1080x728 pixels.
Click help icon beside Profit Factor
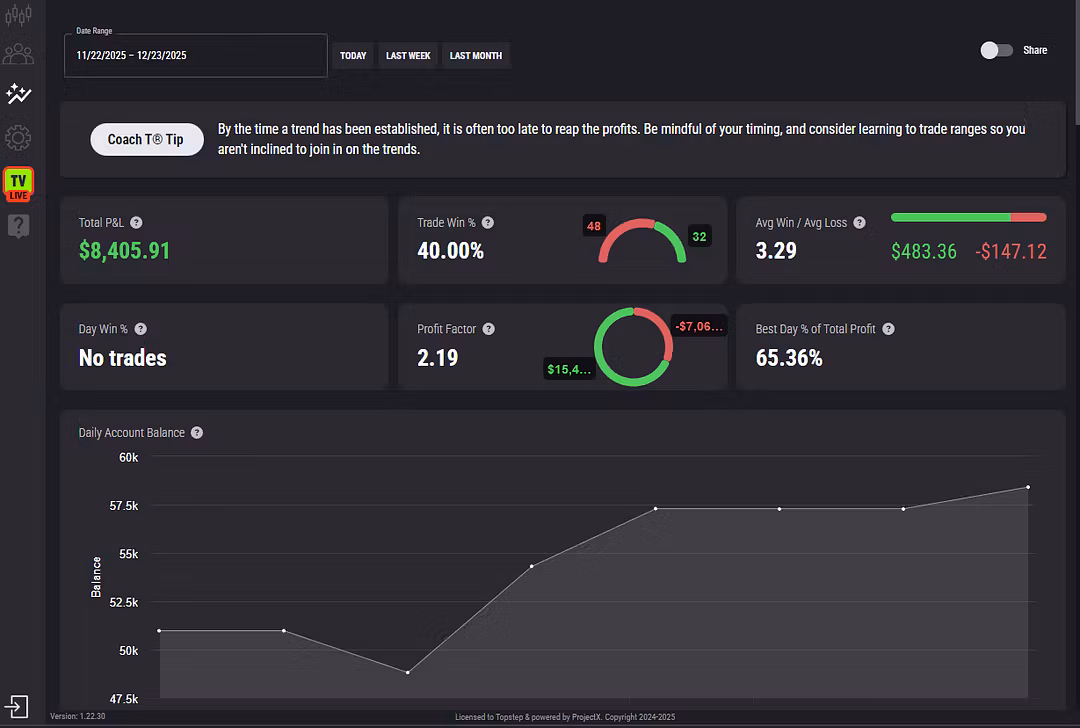[488, 329]
